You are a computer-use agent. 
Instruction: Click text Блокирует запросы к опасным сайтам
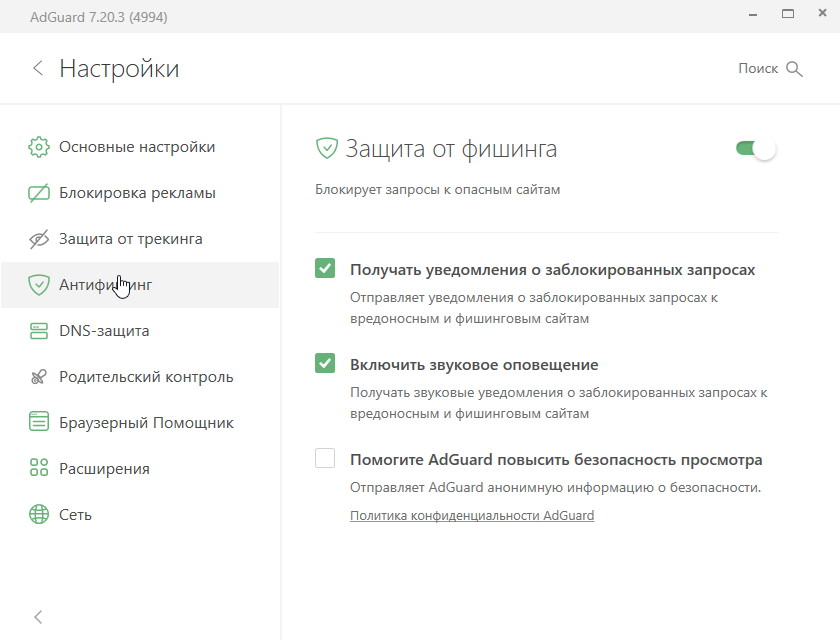coord(438,190)
